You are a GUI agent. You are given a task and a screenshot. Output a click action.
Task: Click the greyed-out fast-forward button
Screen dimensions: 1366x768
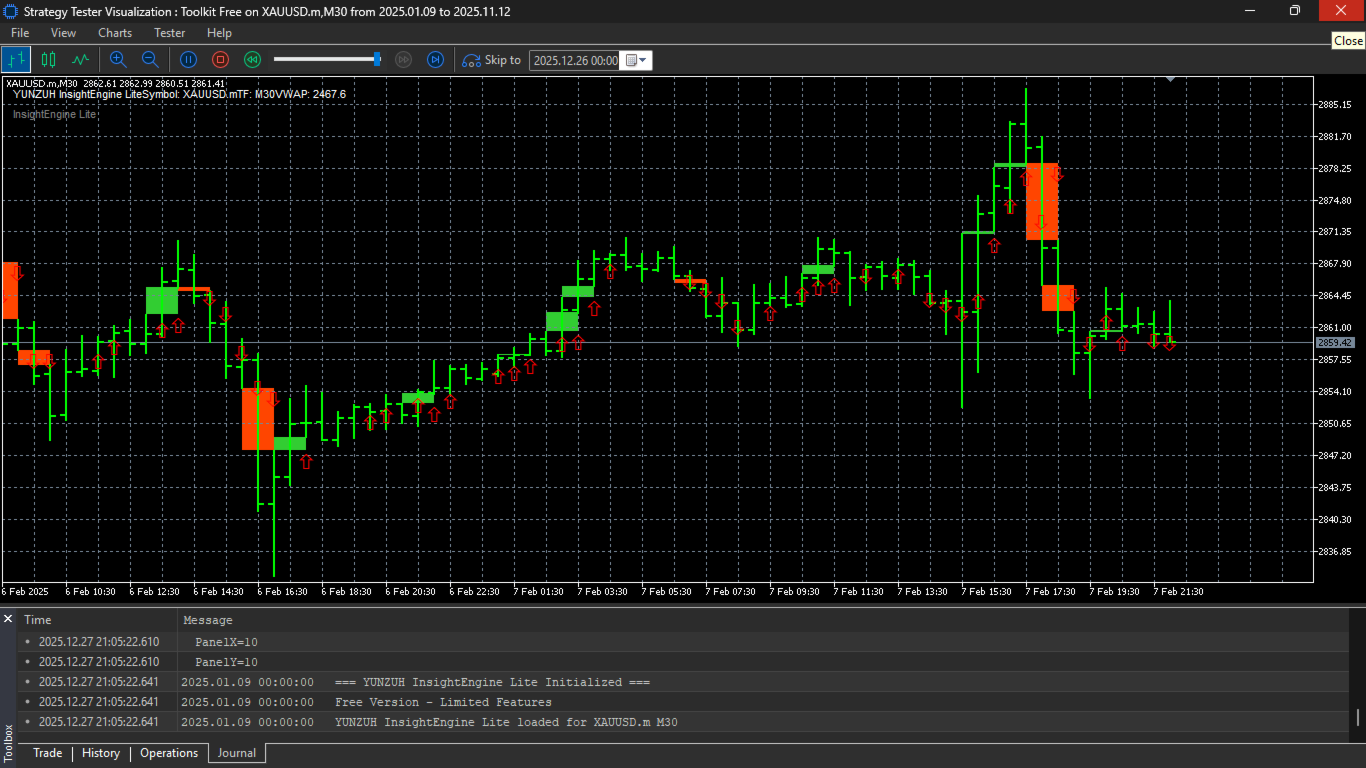point(404,60)
